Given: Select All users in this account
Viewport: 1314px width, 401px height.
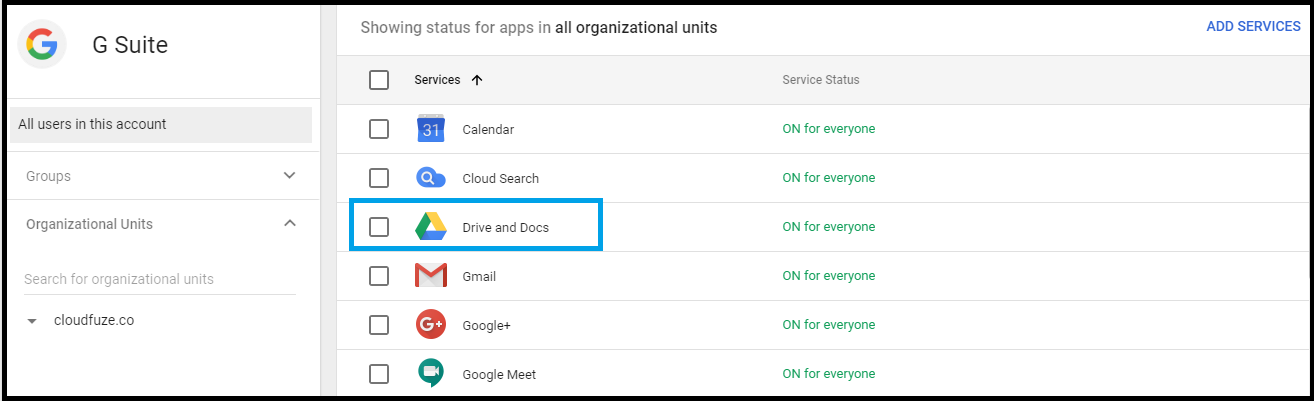Looking at the screenshot, I should (x=160, y=125).
